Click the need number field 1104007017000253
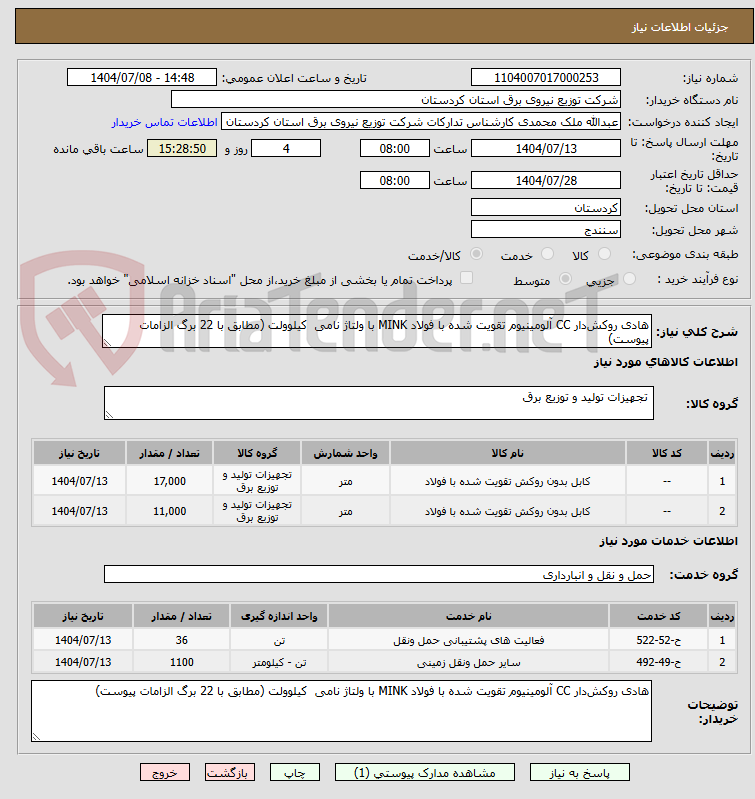The image size is (755, 799). pyautogui.click(x=546, y=77)
